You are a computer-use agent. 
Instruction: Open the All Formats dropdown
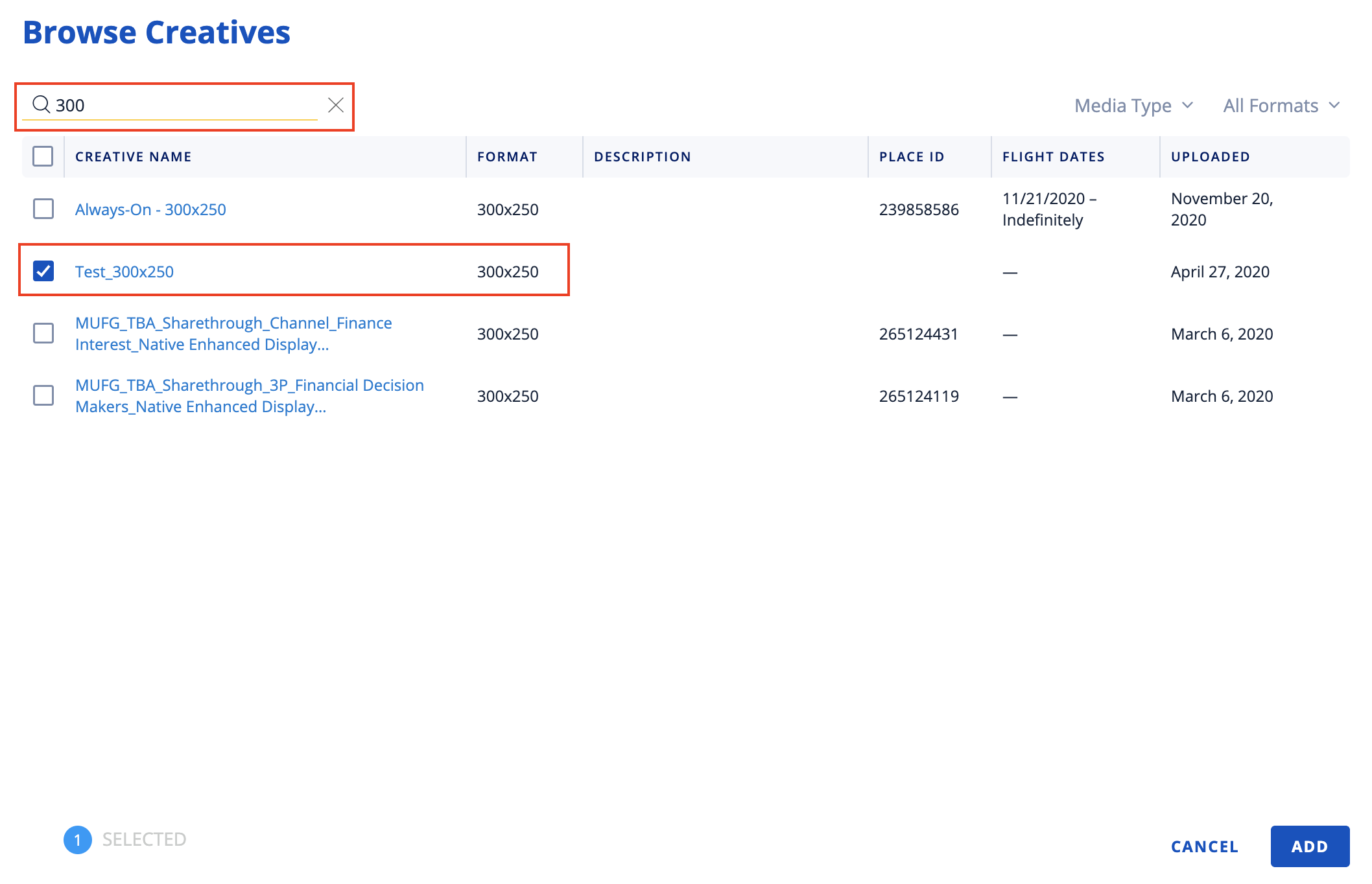(x=1281, y=105)
